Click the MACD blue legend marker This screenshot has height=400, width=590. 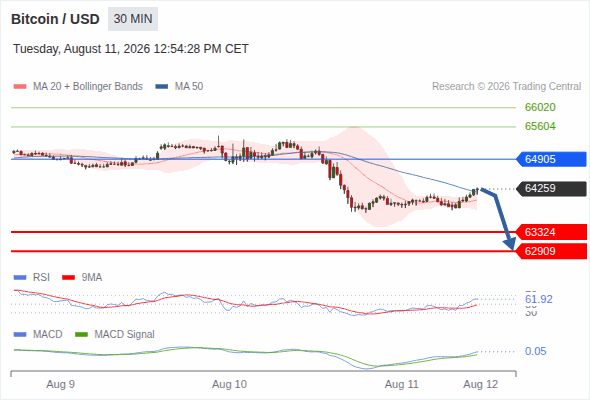click(20, 335)
